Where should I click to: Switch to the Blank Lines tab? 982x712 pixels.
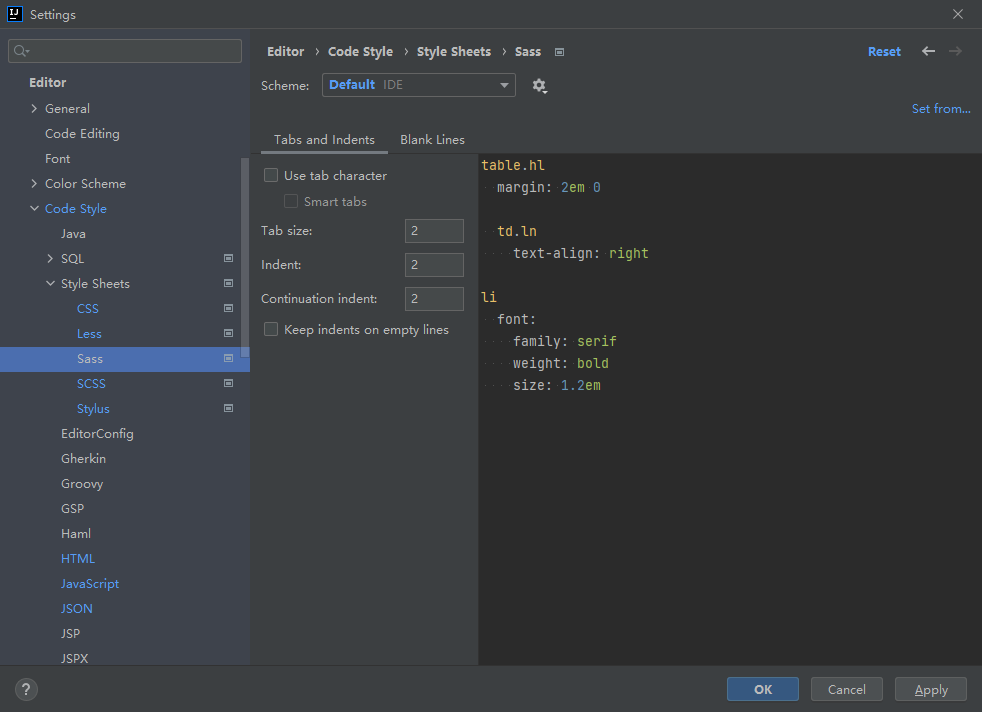tap(432, 140)
